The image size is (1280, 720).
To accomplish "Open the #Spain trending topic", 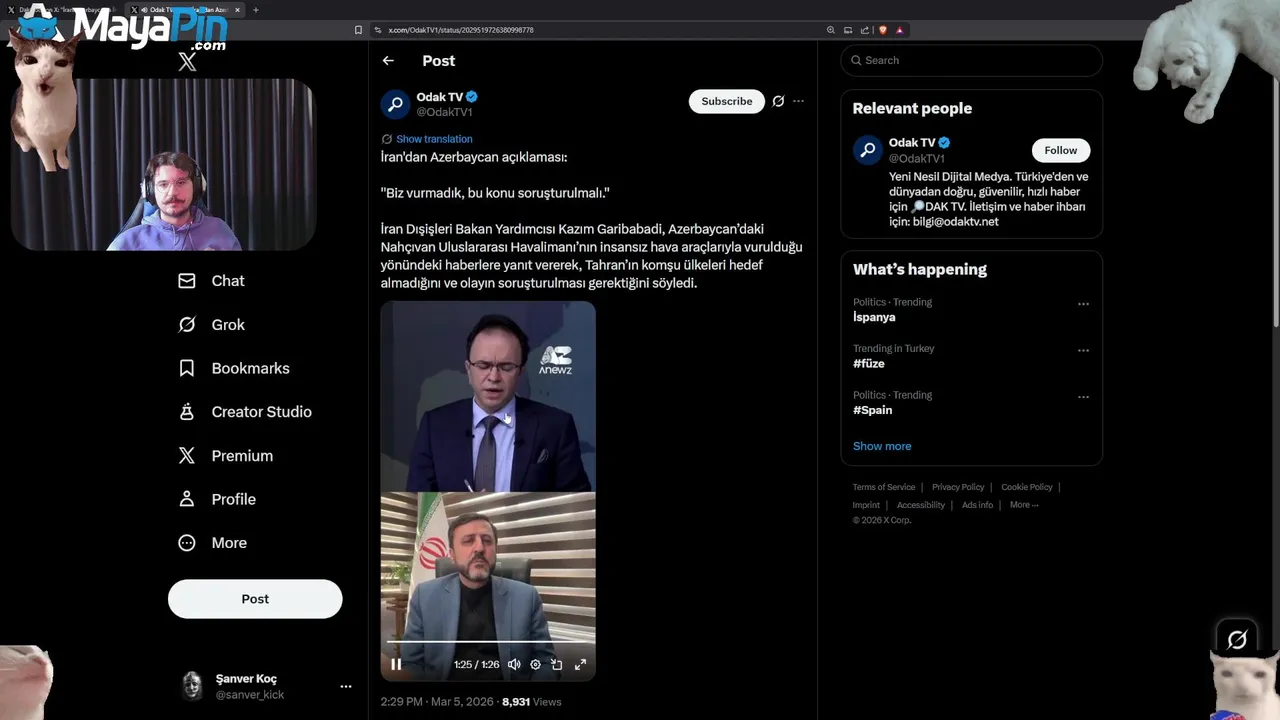I will coord(873,410).
